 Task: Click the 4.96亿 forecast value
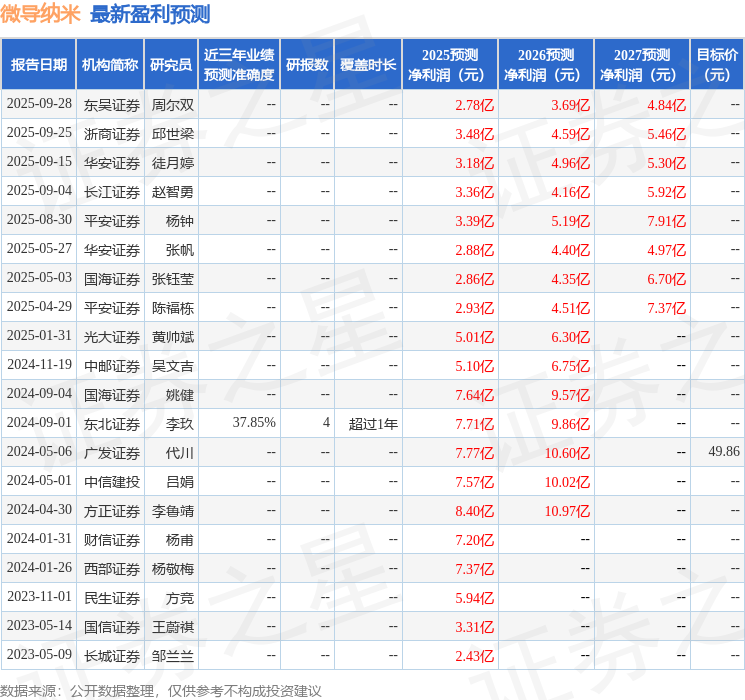click(571, 163)
